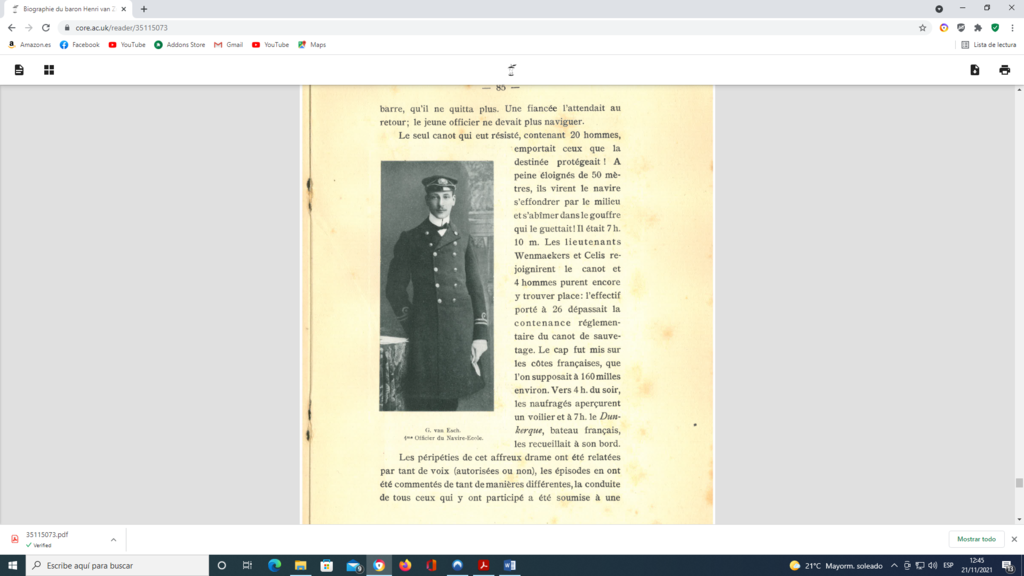
Task: Open the Windows Start menu
Action: click(12, 566)
